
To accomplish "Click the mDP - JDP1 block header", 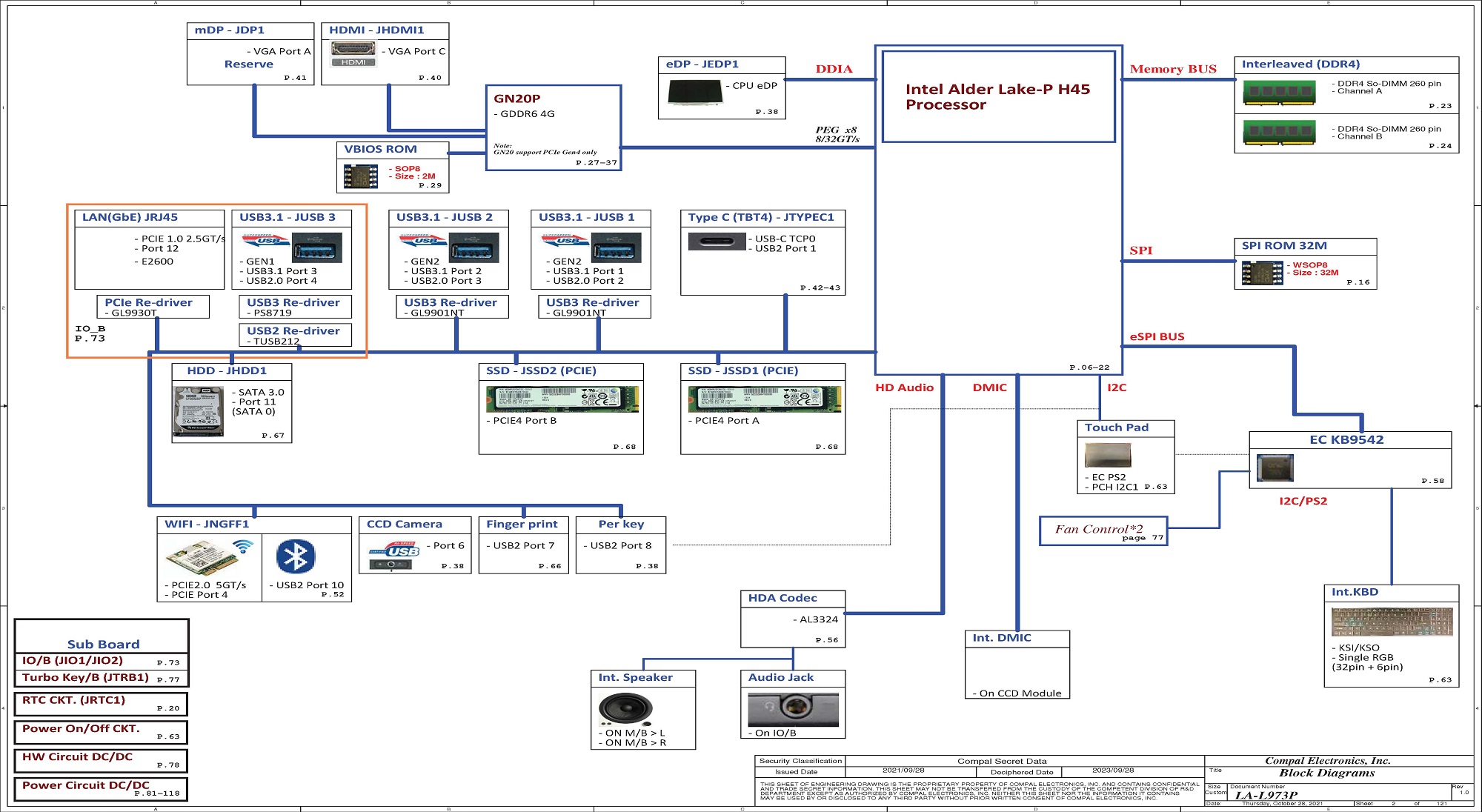I will [250, 30].
